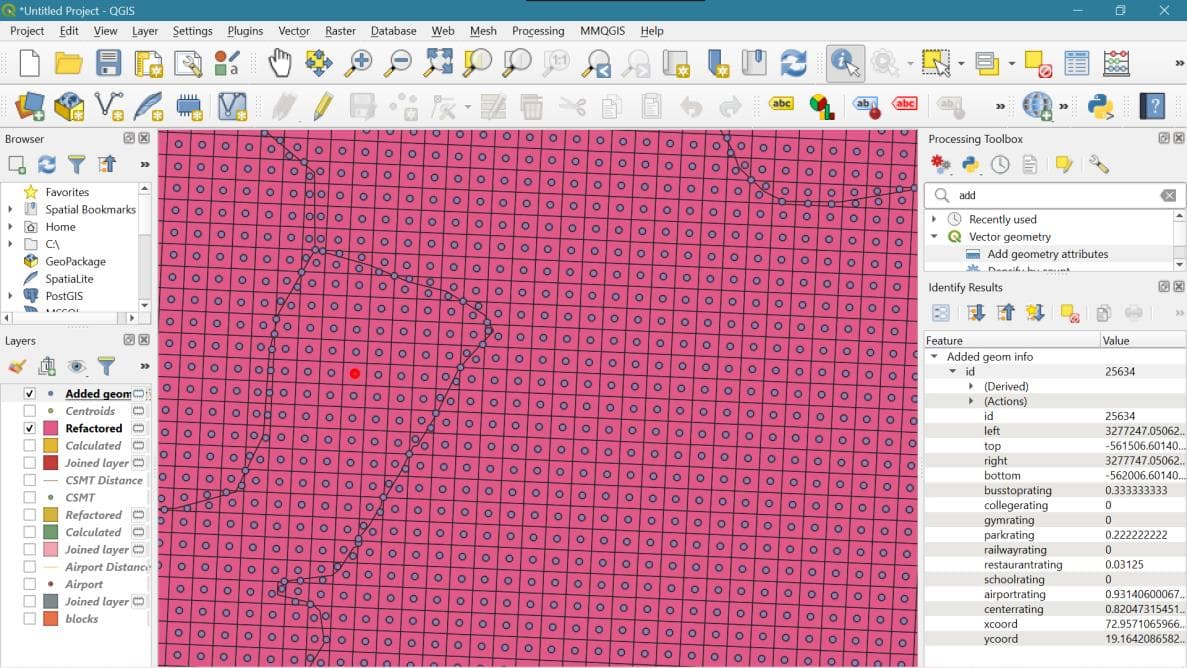
Task: Open the Processing history dialog
Action: pos(1000,164)
